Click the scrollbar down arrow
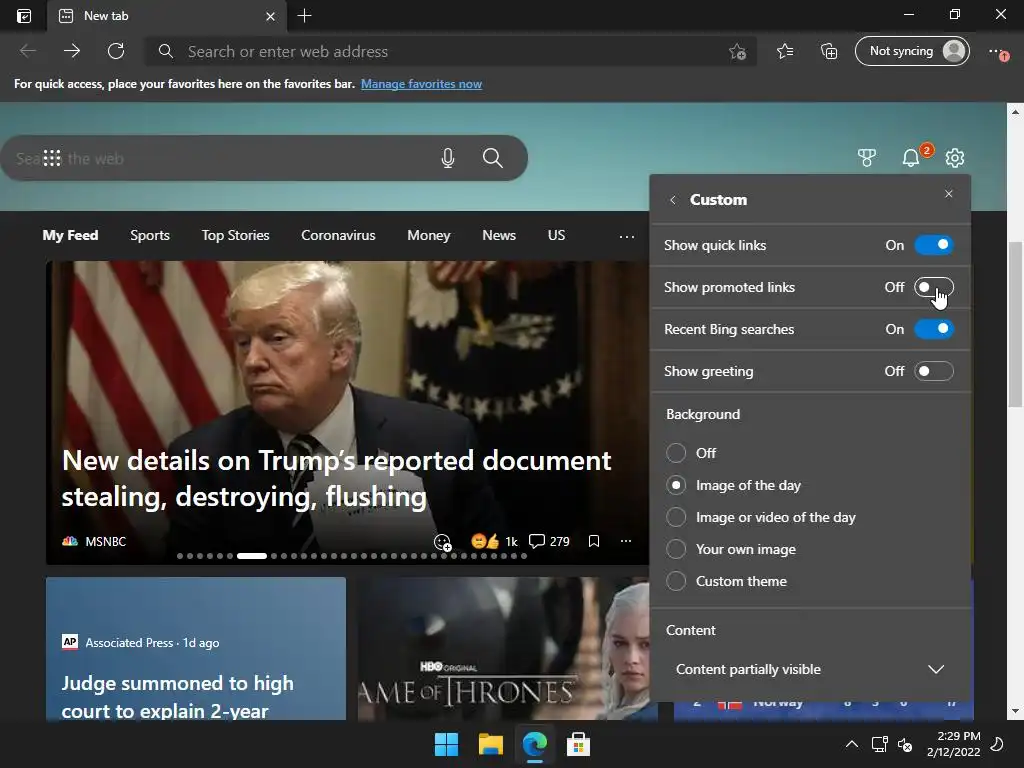 coord(1015,712)
